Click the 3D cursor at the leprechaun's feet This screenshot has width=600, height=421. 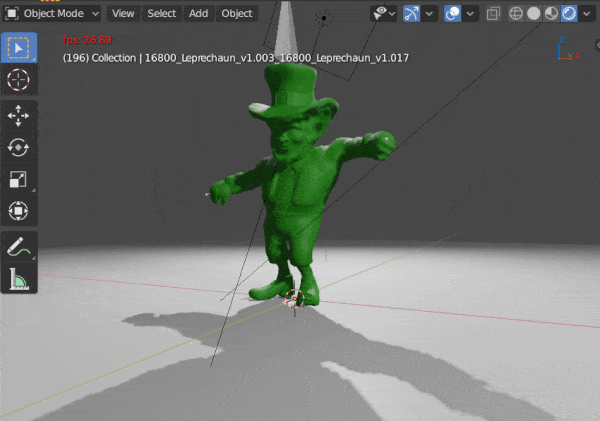(295, 299)
